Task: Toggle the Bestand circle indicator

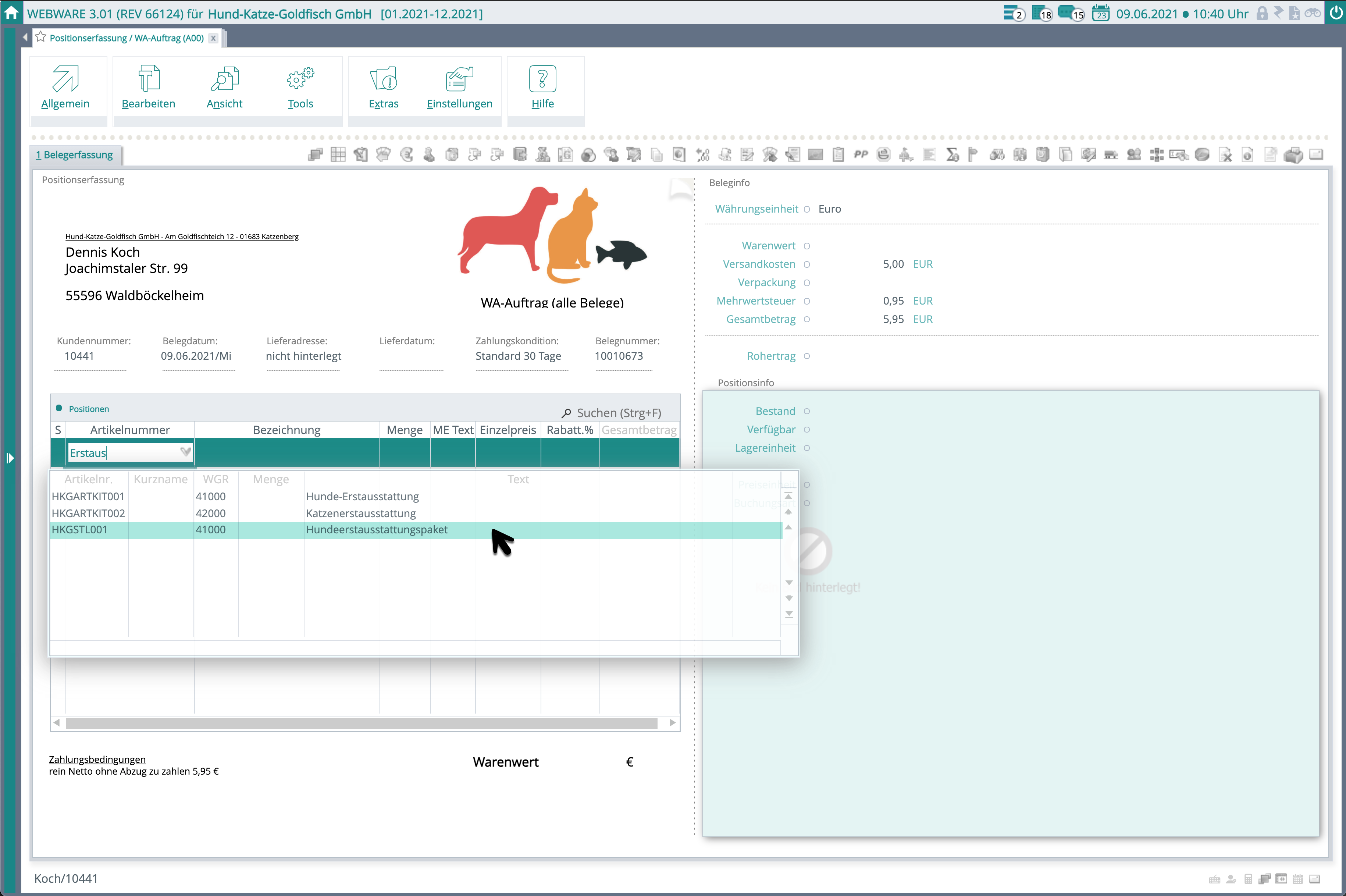Action: pos(807,412)
